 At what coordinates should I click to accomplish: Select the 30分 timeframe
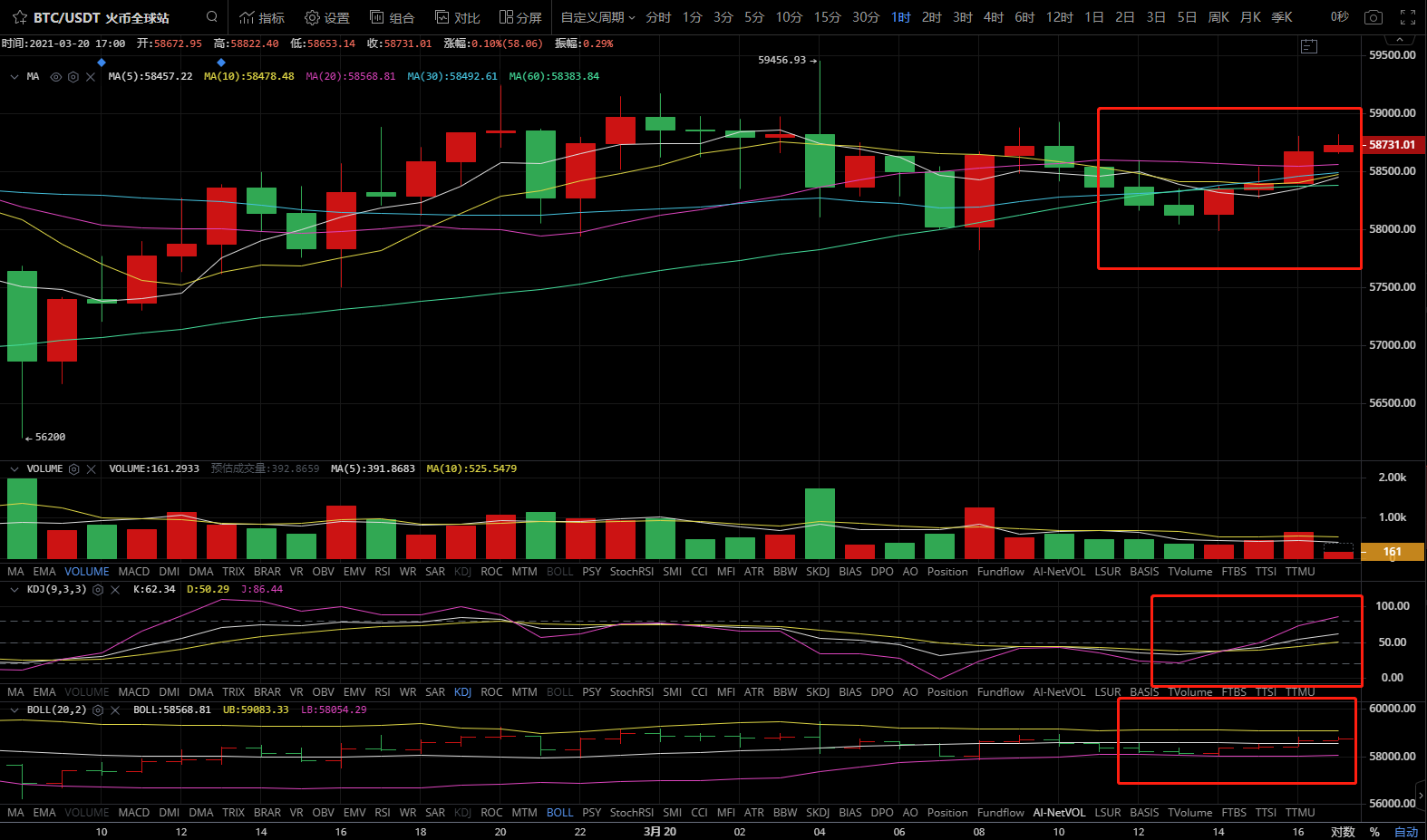pyautogui.click(x=866, y=17)
